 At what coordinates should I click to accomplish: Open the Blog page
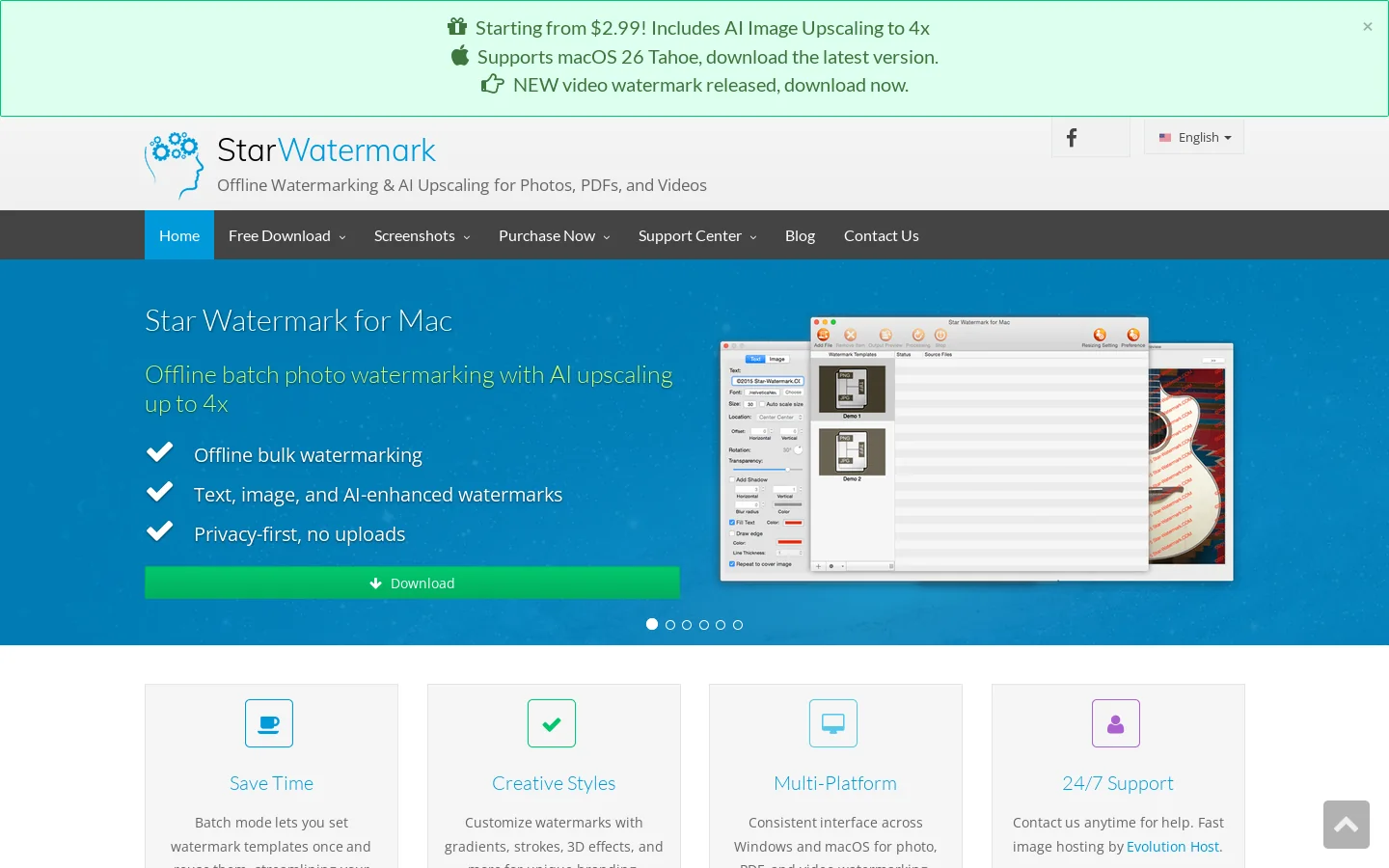tap(800, 235)
